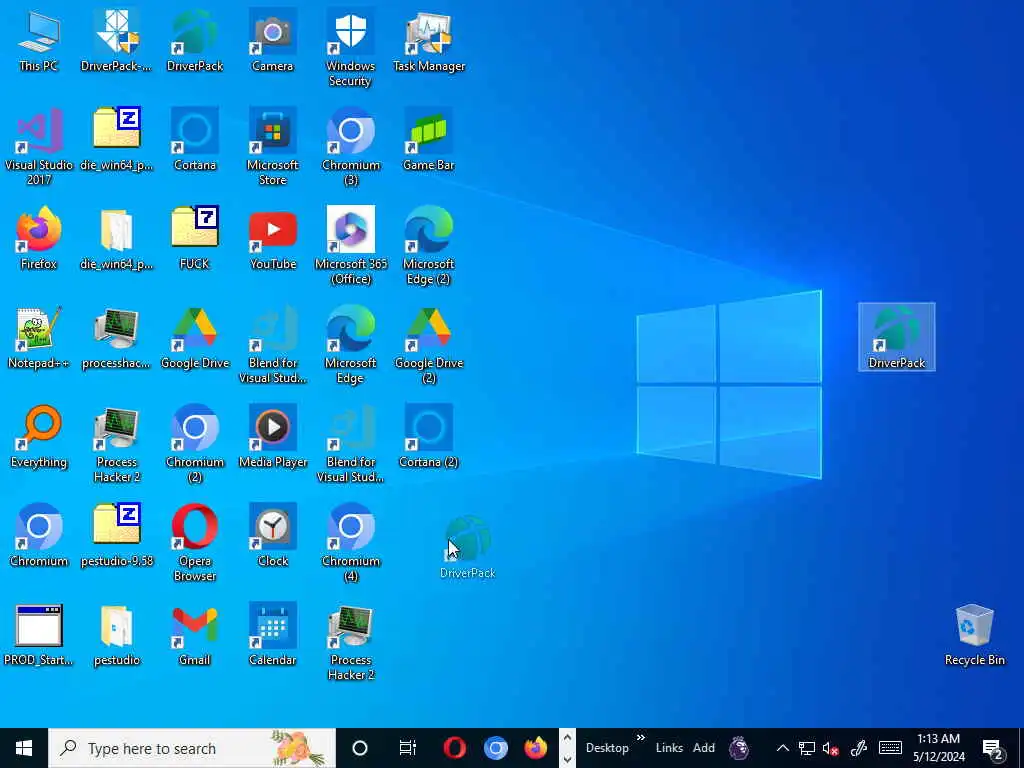The width and height of the screenshot is (1024, 768).
Task: Click the taskbar search box
Action: 192,748
